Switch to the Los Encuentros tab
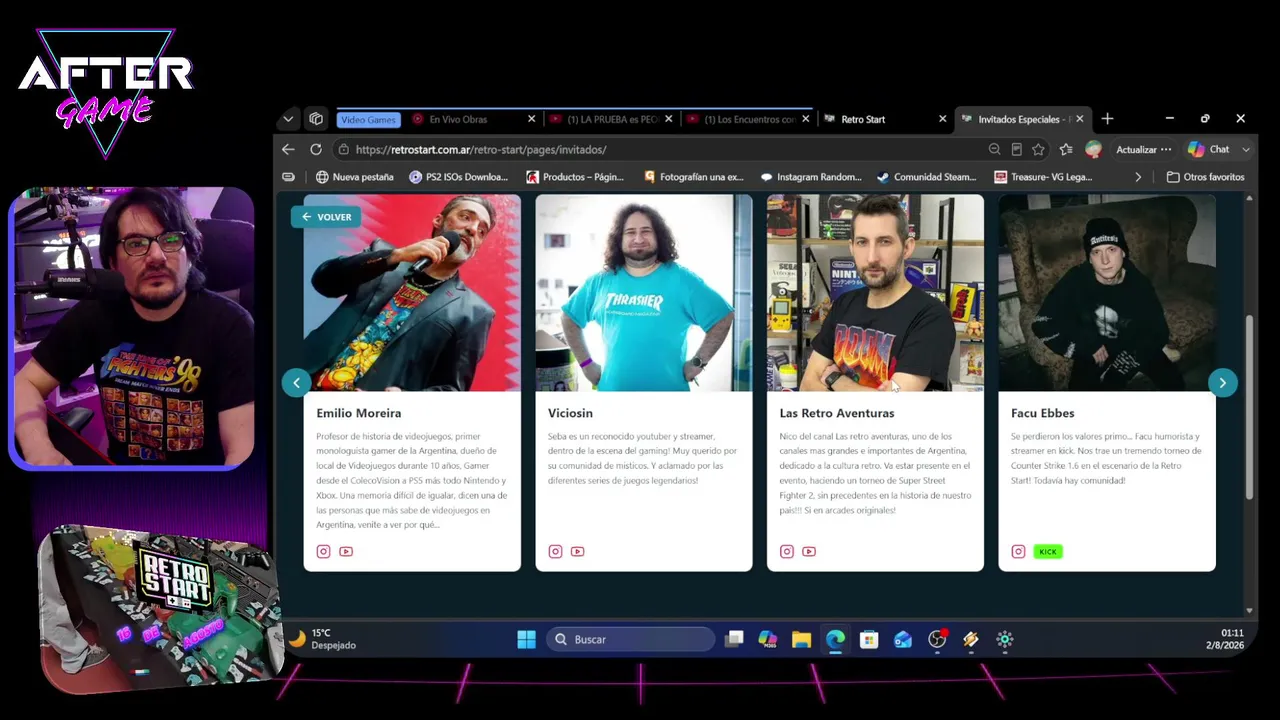The width and height of the screenshot is (1280, 720). point(750,119)
